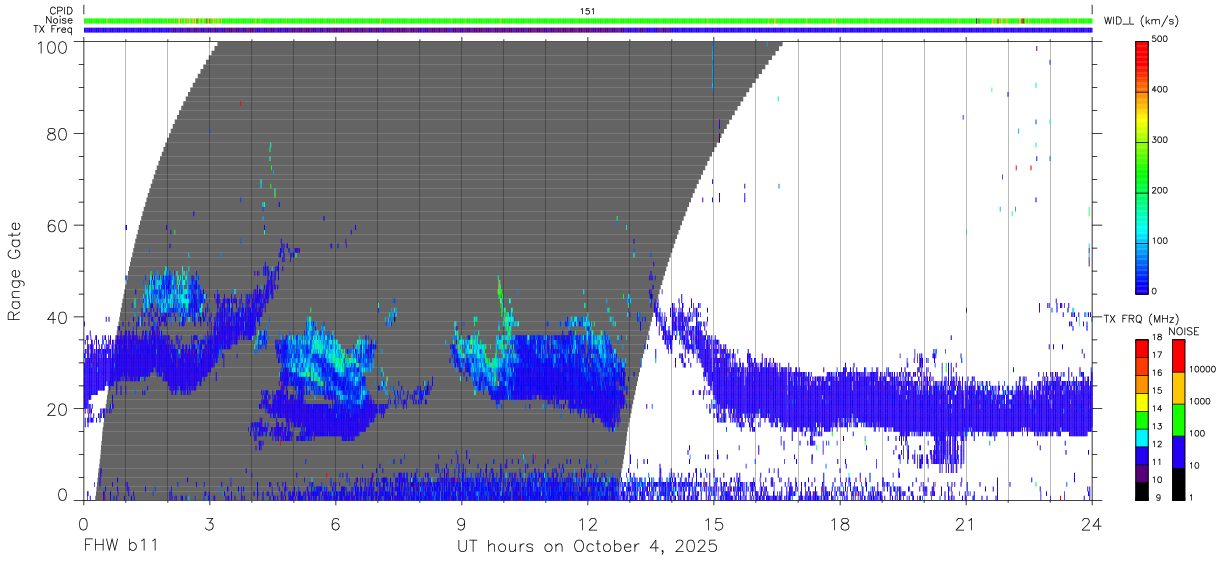The image size is (1228, 567).
Task: Click the '21' UT hour axis tick
Action: click(966, 523)
